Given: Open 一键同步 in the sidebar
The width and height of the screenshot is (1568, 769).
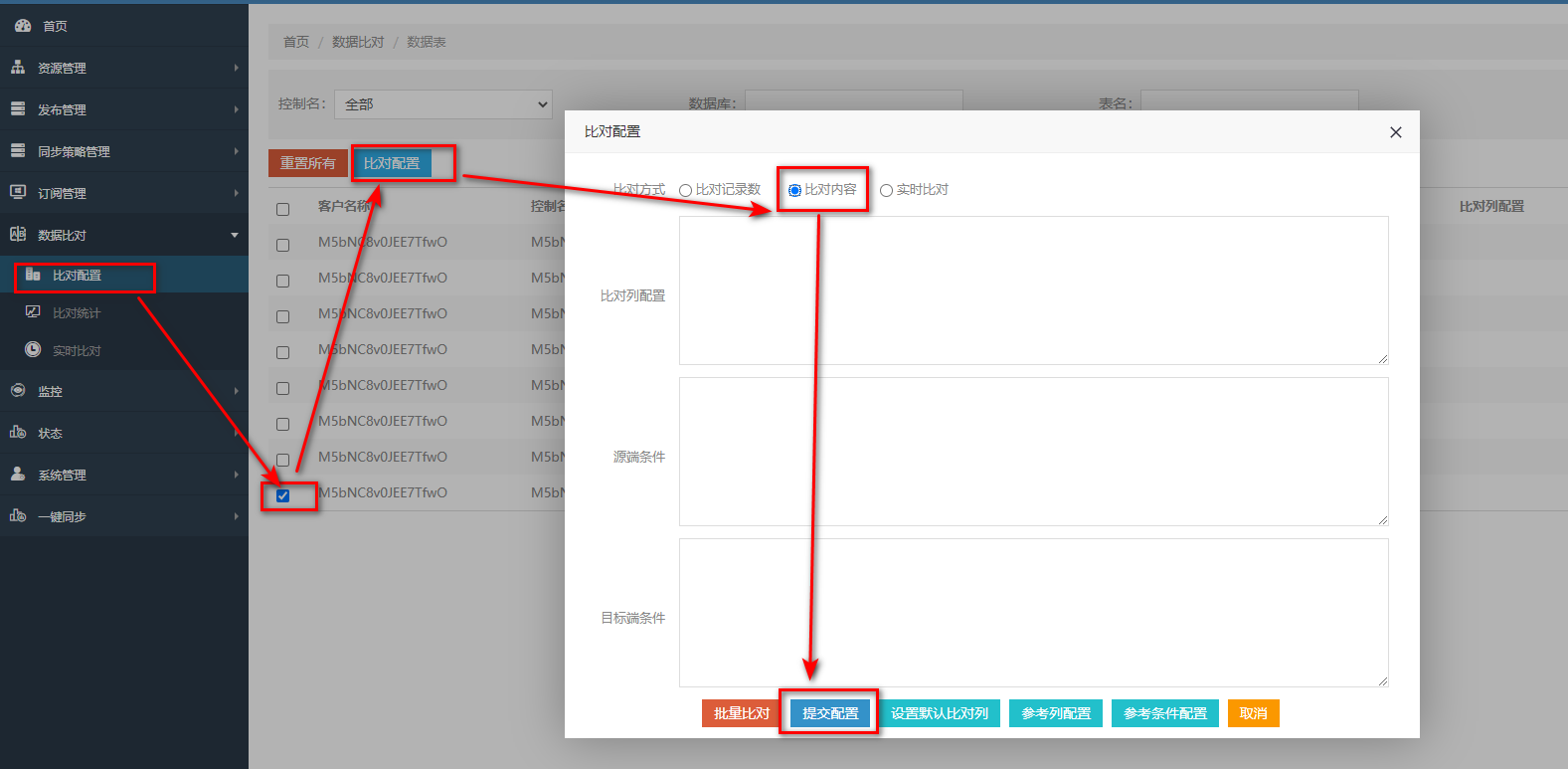Looking at the screenshot, I should click(62, 516).
